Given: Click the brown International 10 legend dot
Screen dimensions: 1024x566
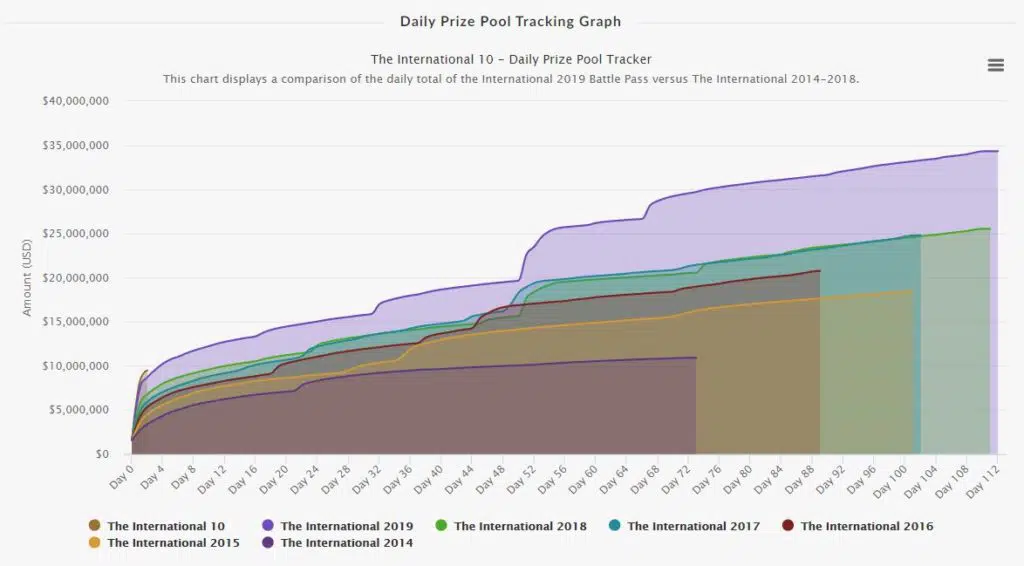Looking at the screenshot, I should (95, 526).
